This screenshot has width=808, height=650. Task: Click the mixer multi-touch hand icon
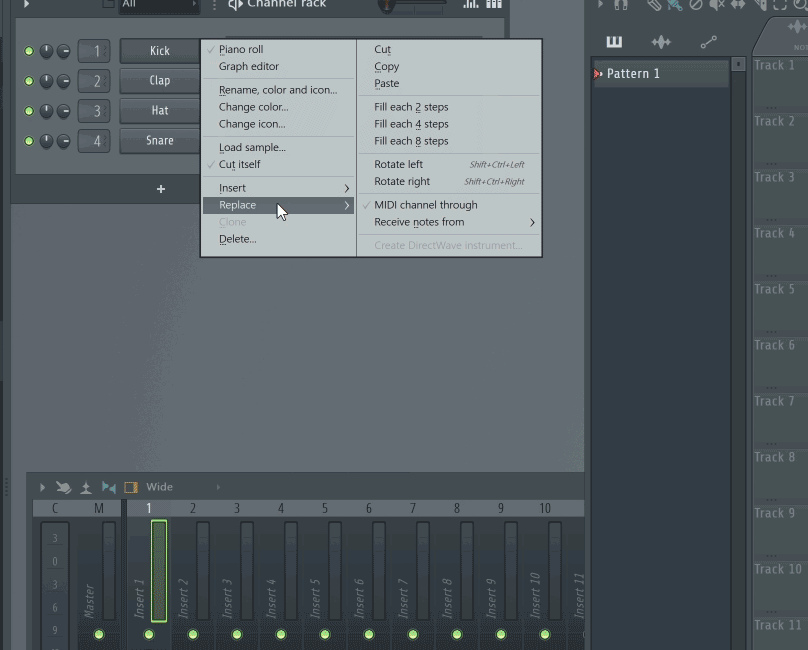63,487
